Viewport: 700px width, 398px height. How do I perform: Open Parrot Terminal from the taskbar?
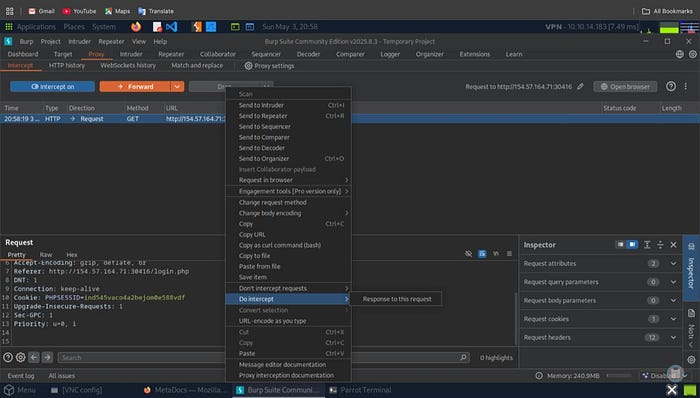click(361, 390)
